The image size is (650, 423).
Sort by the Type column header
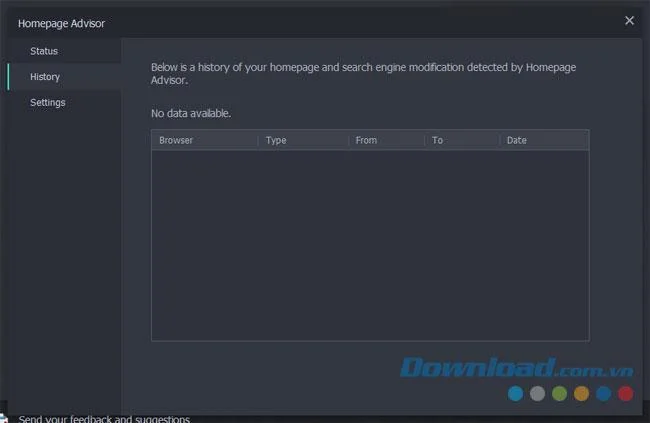(303, 140)
